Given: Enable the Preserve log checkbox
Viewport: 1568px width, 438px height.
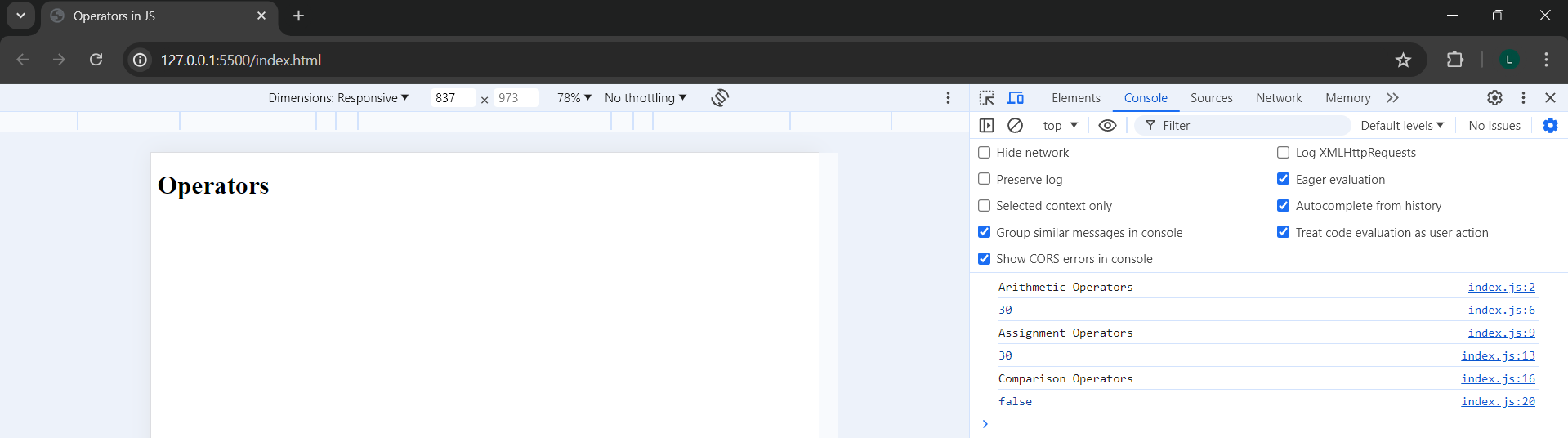Looking at the screenshot, I should click(985, 179).
